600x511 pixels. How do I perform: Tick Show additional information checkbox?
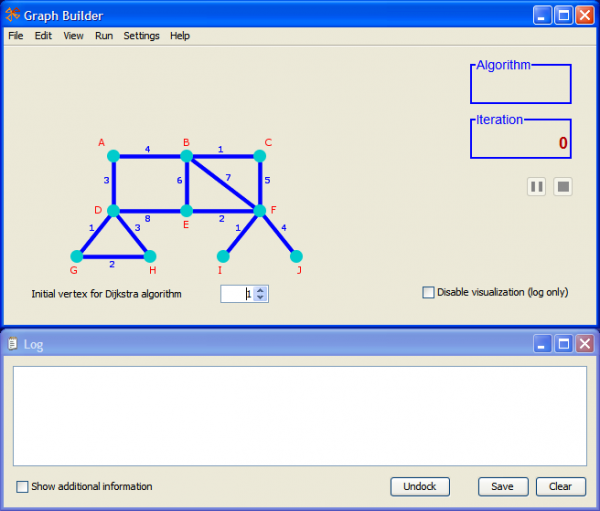tap(22, 487)
